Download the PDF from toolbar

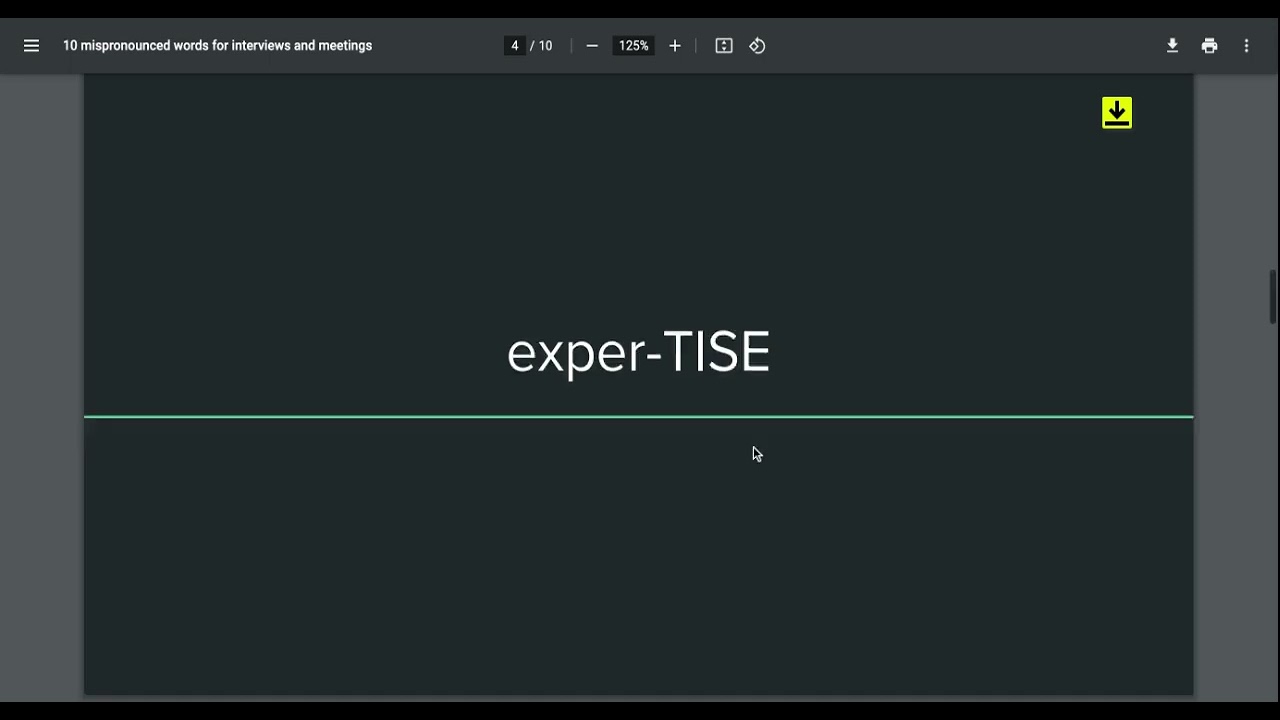(1172, 46)
